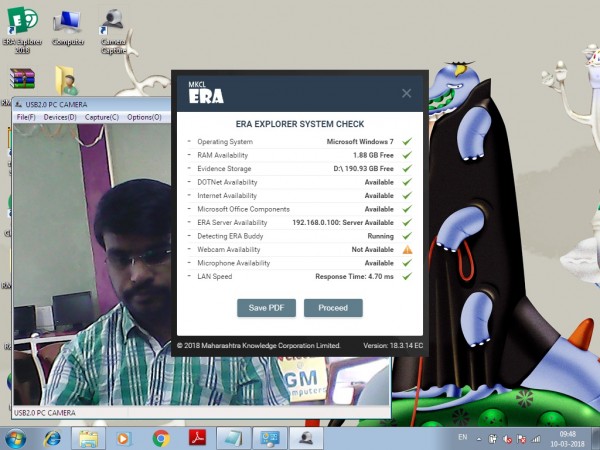Screen dimensions: 600x450
Task: Click the RAM Availability green checkmark
Action: [x=407, y=155]
